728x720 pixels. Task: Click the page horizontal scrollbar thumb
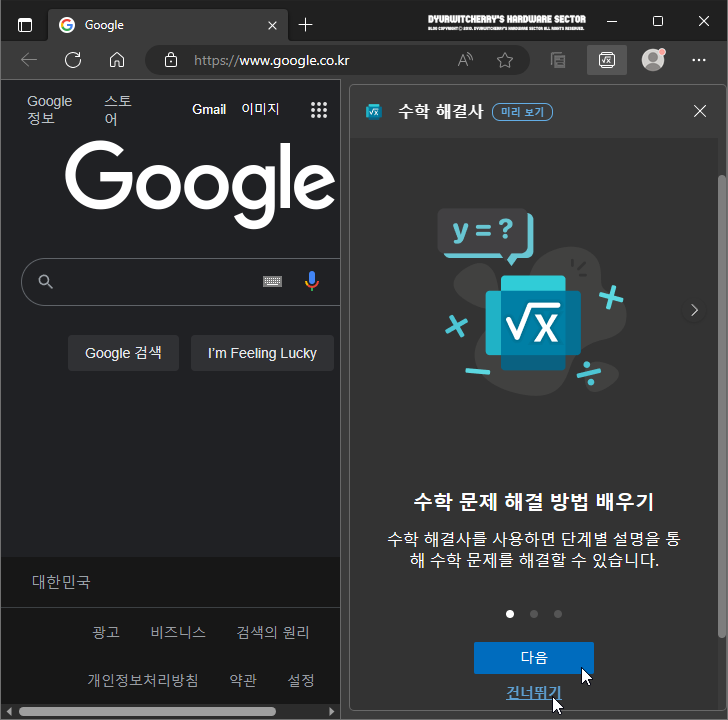[x=147, y=712]
